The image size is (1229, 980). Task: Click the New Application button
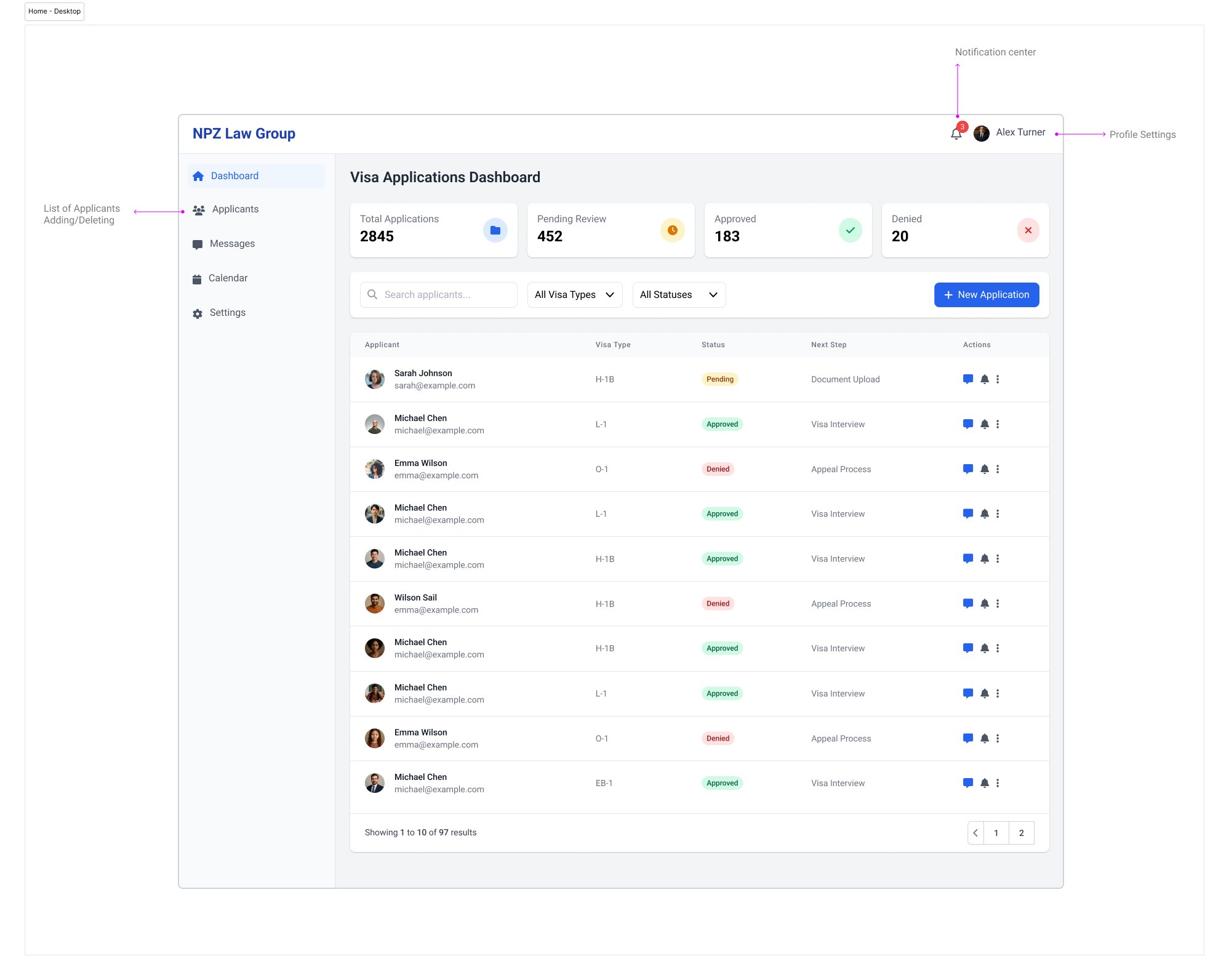coord(986,295)
